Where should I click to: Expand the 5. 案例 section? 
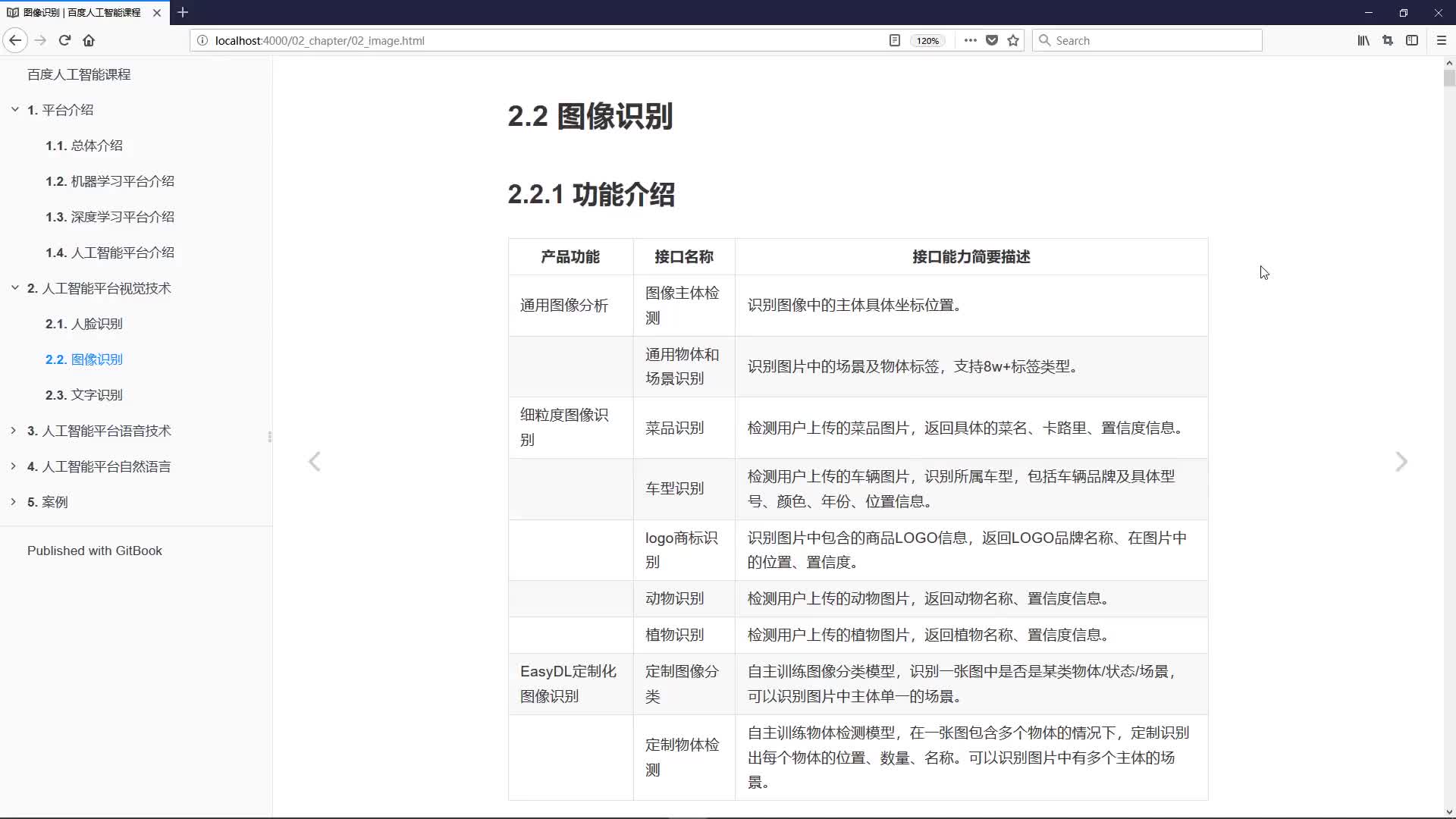(14, 502)
